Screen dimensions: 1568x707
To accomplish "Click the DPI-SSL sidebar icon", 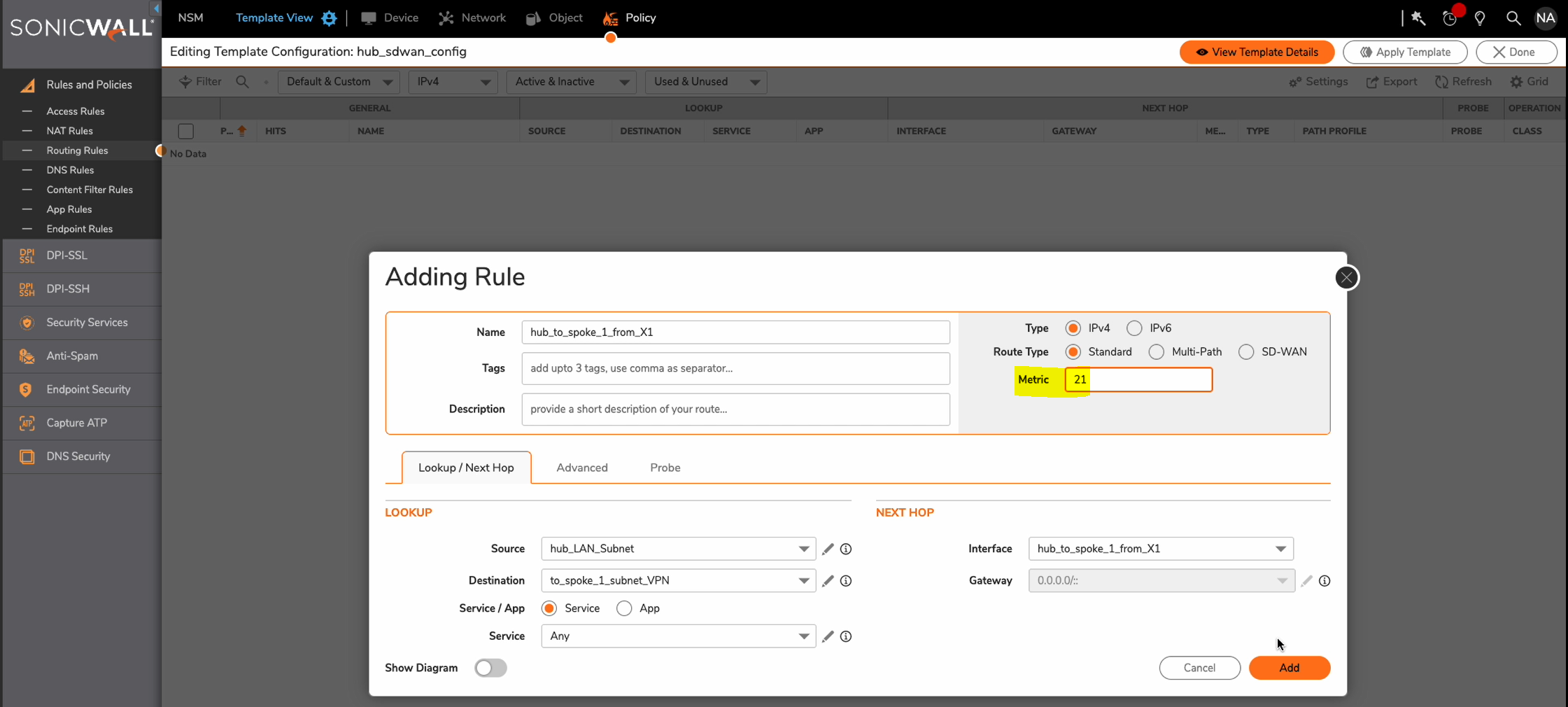I will (x=27, y=256).
